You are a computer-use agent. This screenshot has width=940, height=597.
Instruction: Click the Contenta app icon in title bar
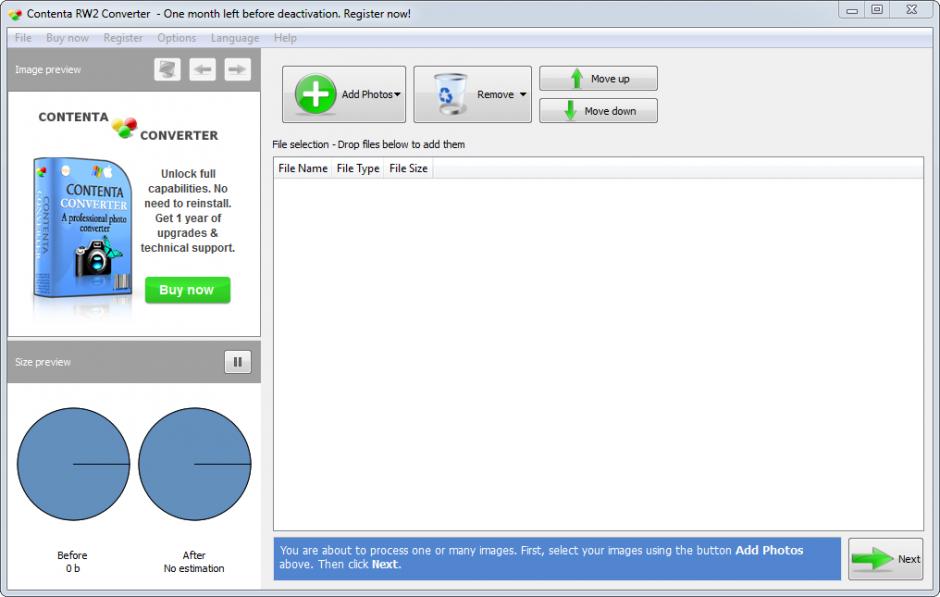[x=15, y=14]
